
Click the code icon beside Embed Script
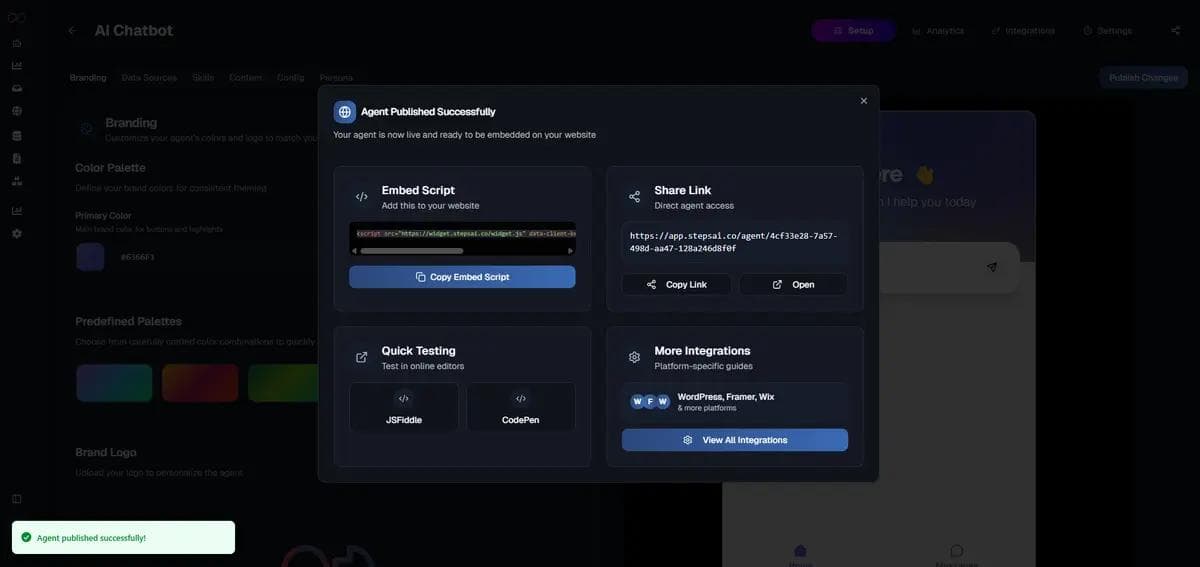point(361,197)
